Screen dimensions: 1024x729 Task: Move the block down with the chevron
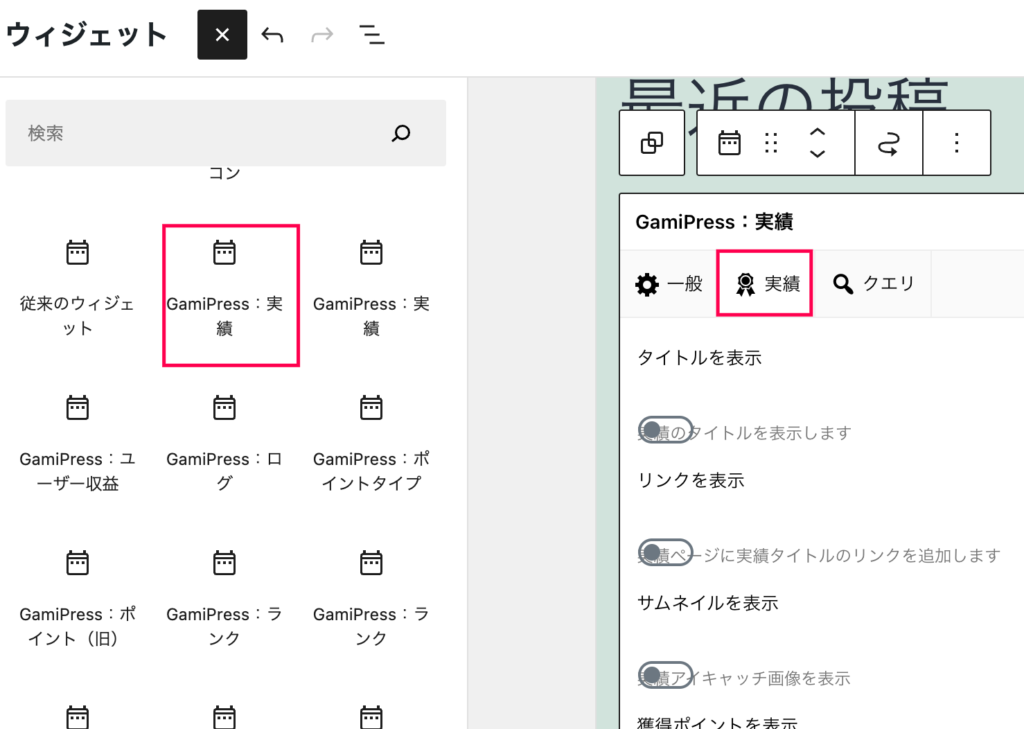pyautogui.click(x=818, y=154)
